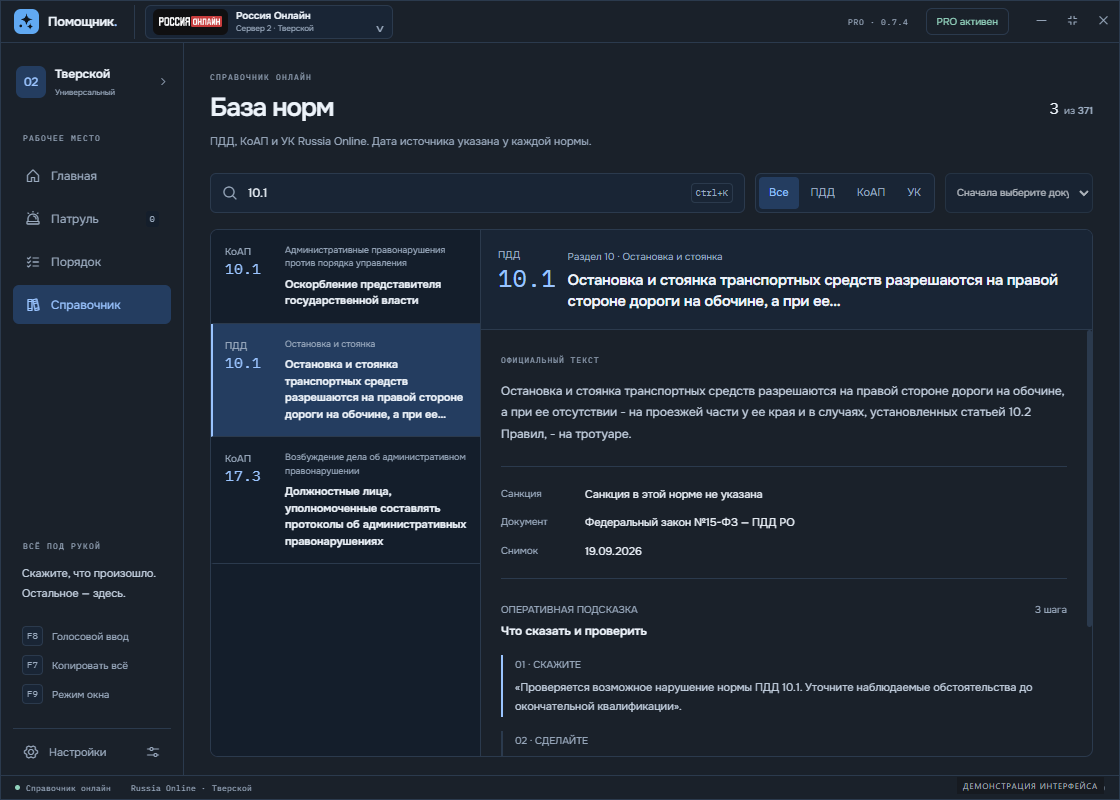Select ПДД 10.1 Остановка и стоянка result
The height and width of the screenshot is (800, 1120).
point(346,380)
